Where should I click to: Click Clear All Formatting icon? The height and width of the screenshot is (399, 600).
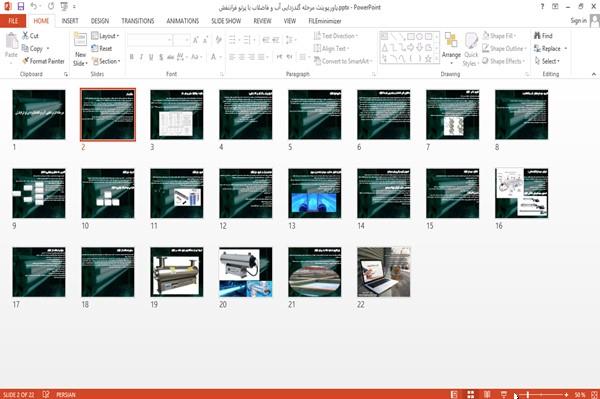coord(218,40)
